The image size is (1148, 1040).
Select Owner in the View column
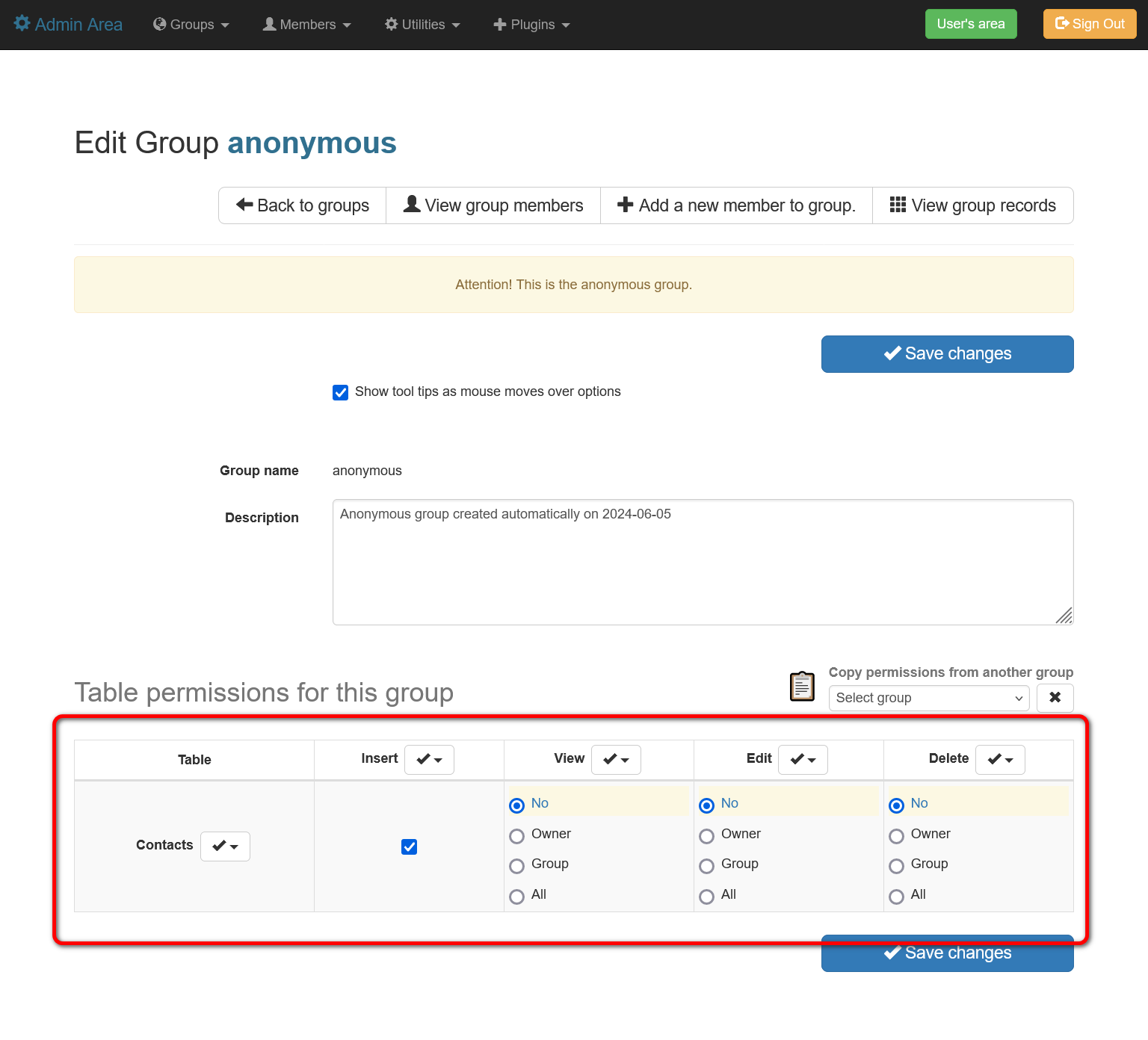point(517,836)
